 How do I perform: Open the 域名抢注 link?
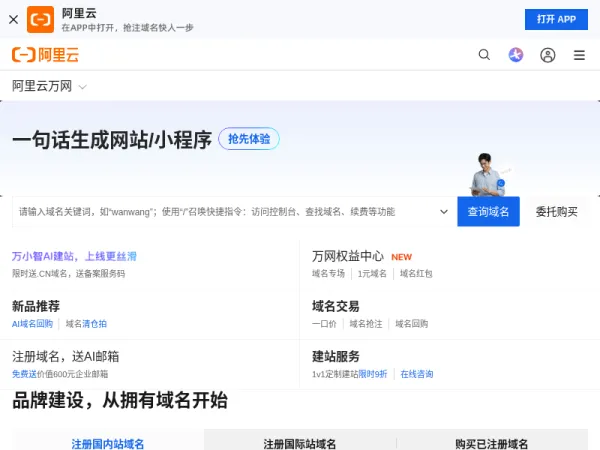click(366, 324)
